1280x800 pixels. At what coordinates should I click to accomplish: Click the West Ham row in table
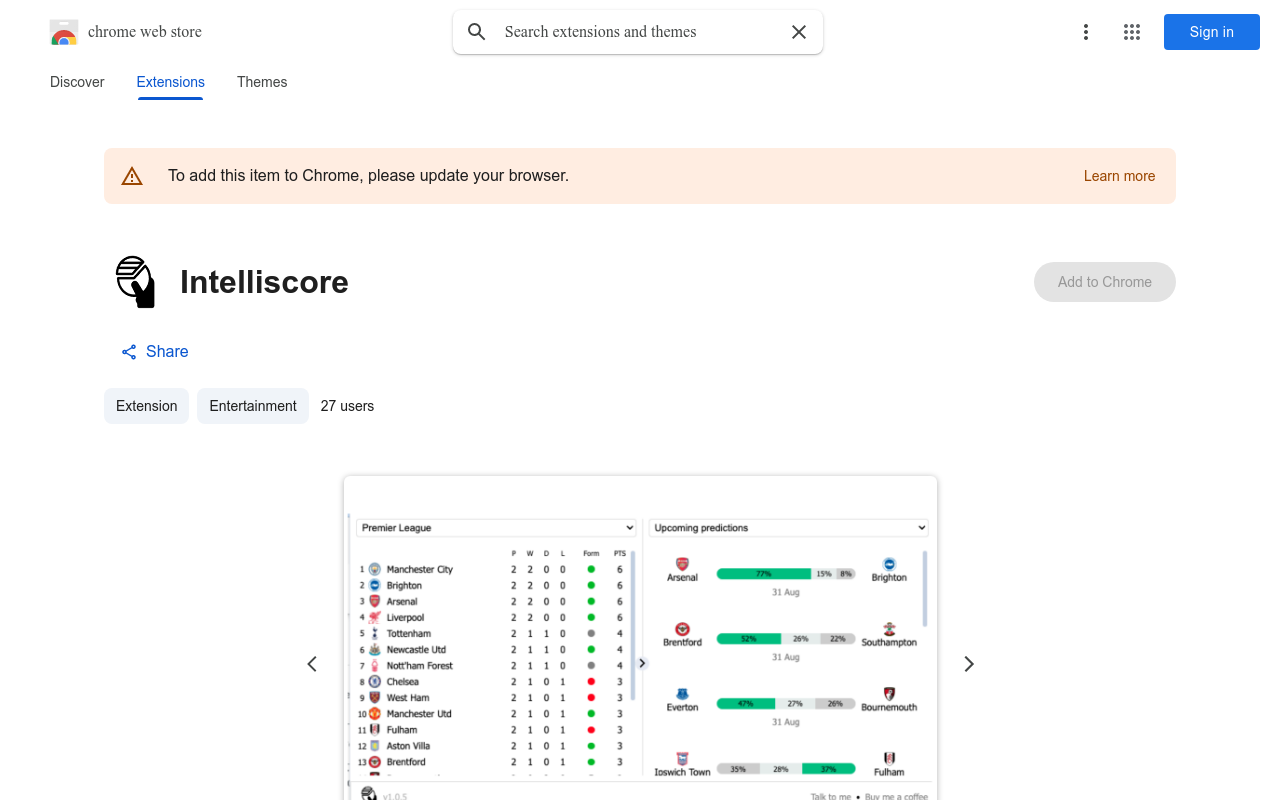click(492, 697)
